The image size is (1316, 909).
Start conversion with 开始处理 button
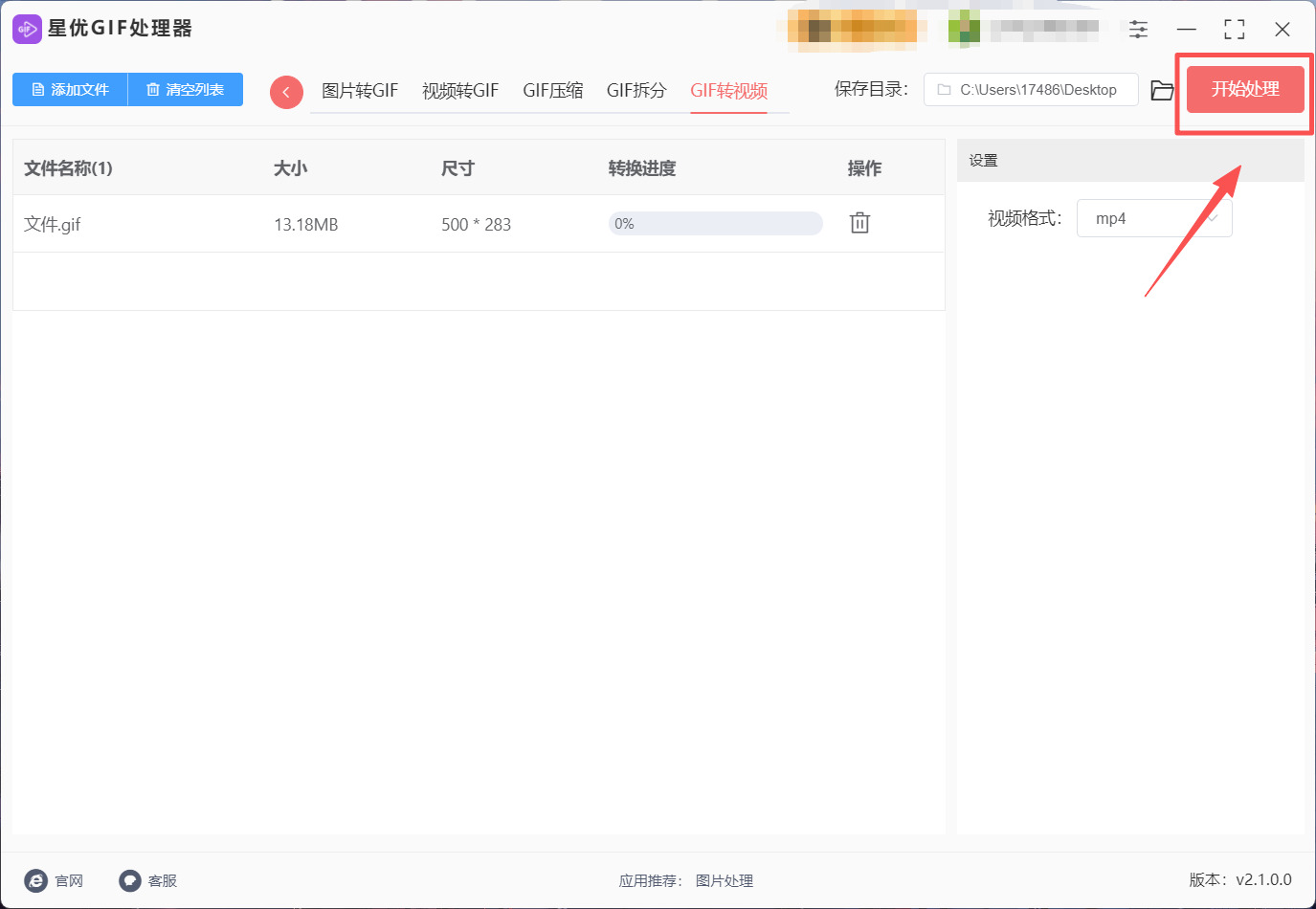[x=1245, y=89]
